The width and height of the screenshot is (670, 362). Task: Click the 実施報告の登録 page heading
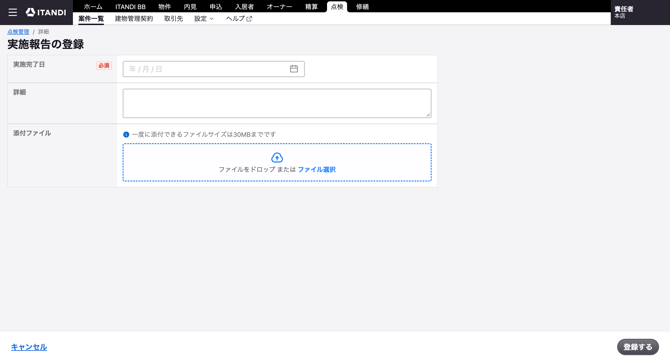pos(46,44)
